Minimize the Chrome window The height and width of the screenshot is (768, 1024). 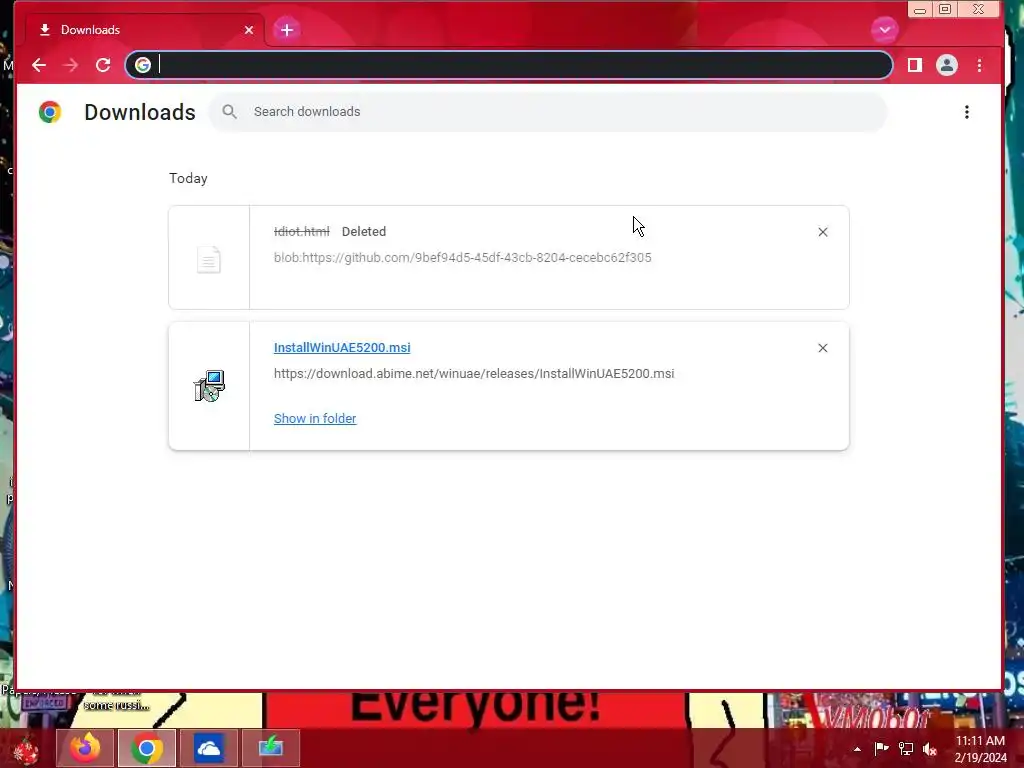pos(920,9)
